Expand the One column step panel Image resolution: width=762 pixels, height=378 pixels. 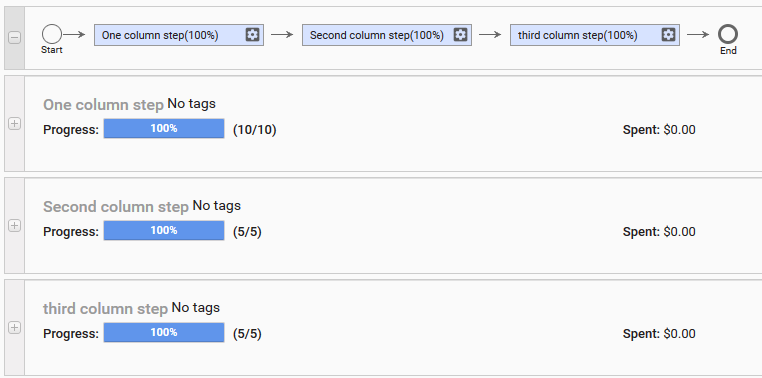pyautogui.click(x=15, y=124)
